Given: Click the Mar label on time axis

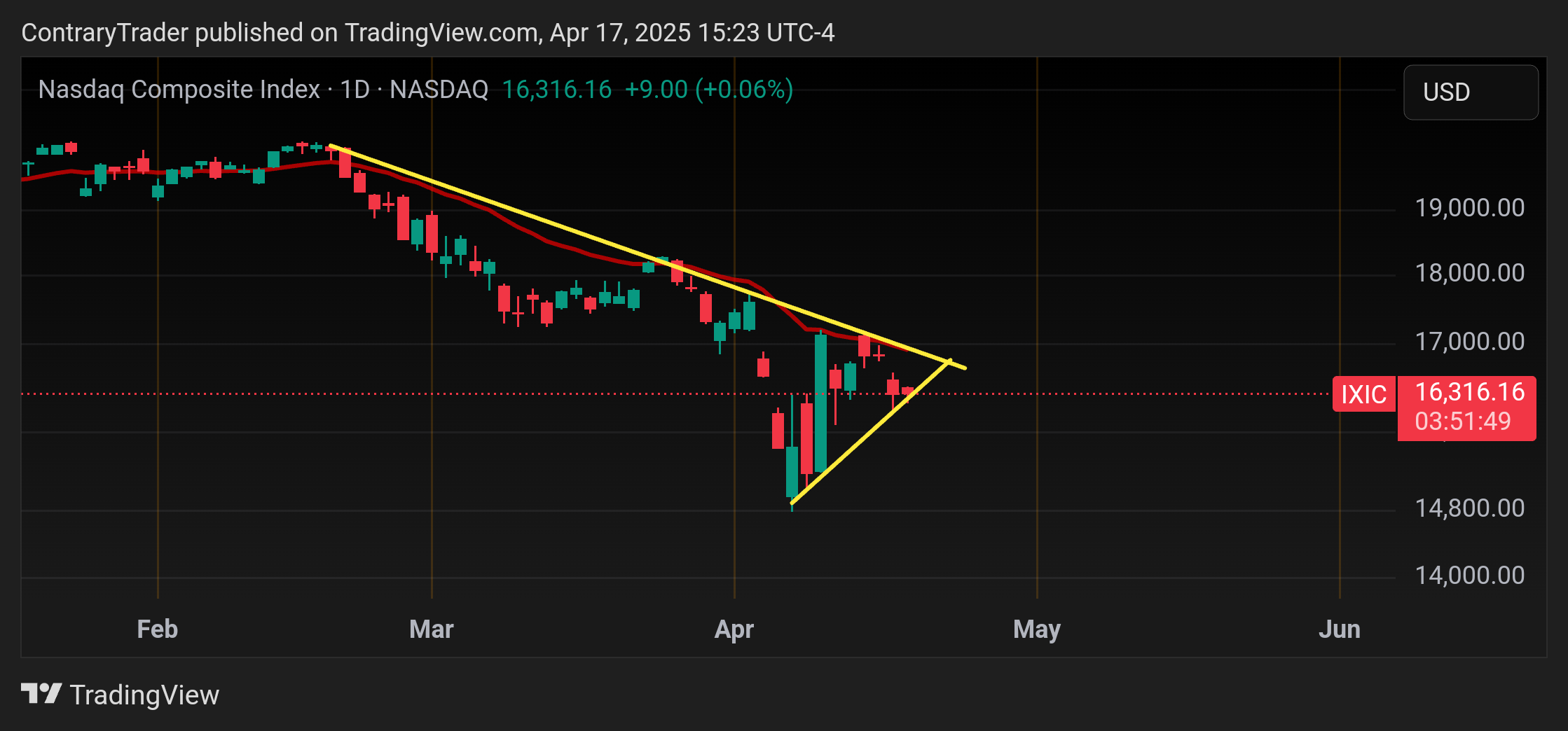Looking at the screenshot, I should tap(432, 629).
